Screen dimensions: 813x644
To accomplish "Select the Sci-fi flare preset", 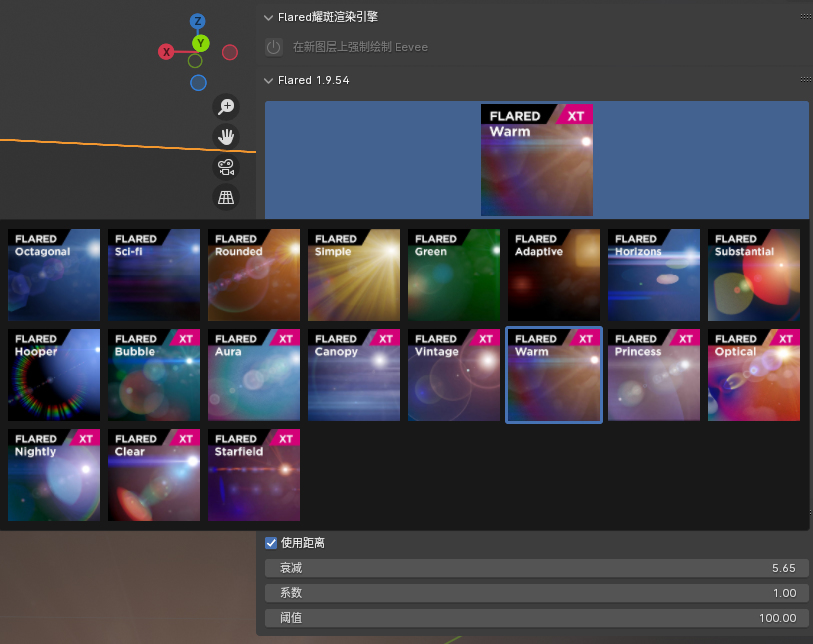I will pos(154,275).
